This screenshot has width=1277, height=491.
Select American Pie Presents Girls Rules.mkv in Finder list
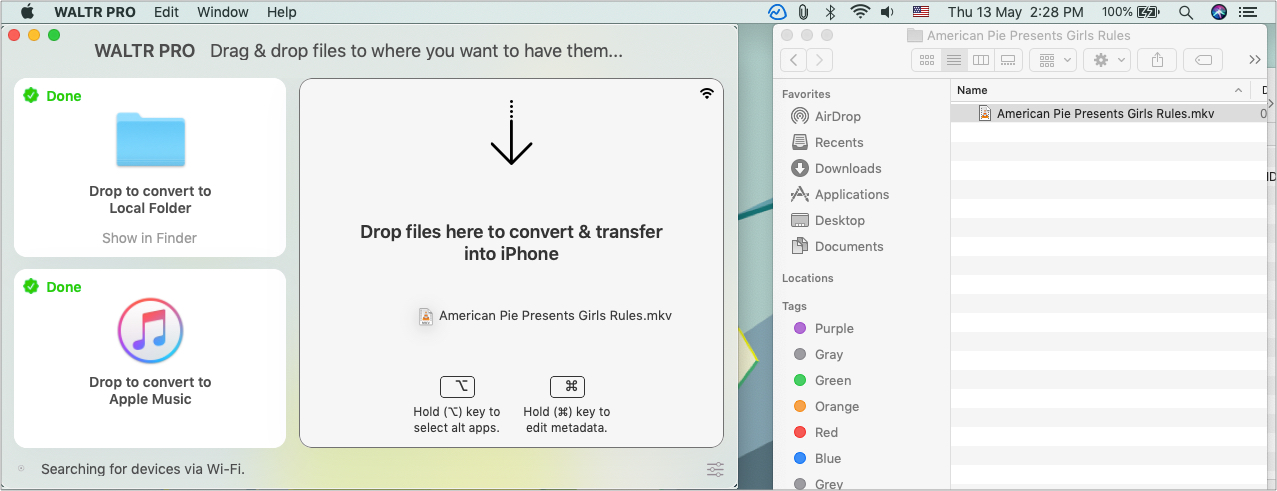[1105, 113]
